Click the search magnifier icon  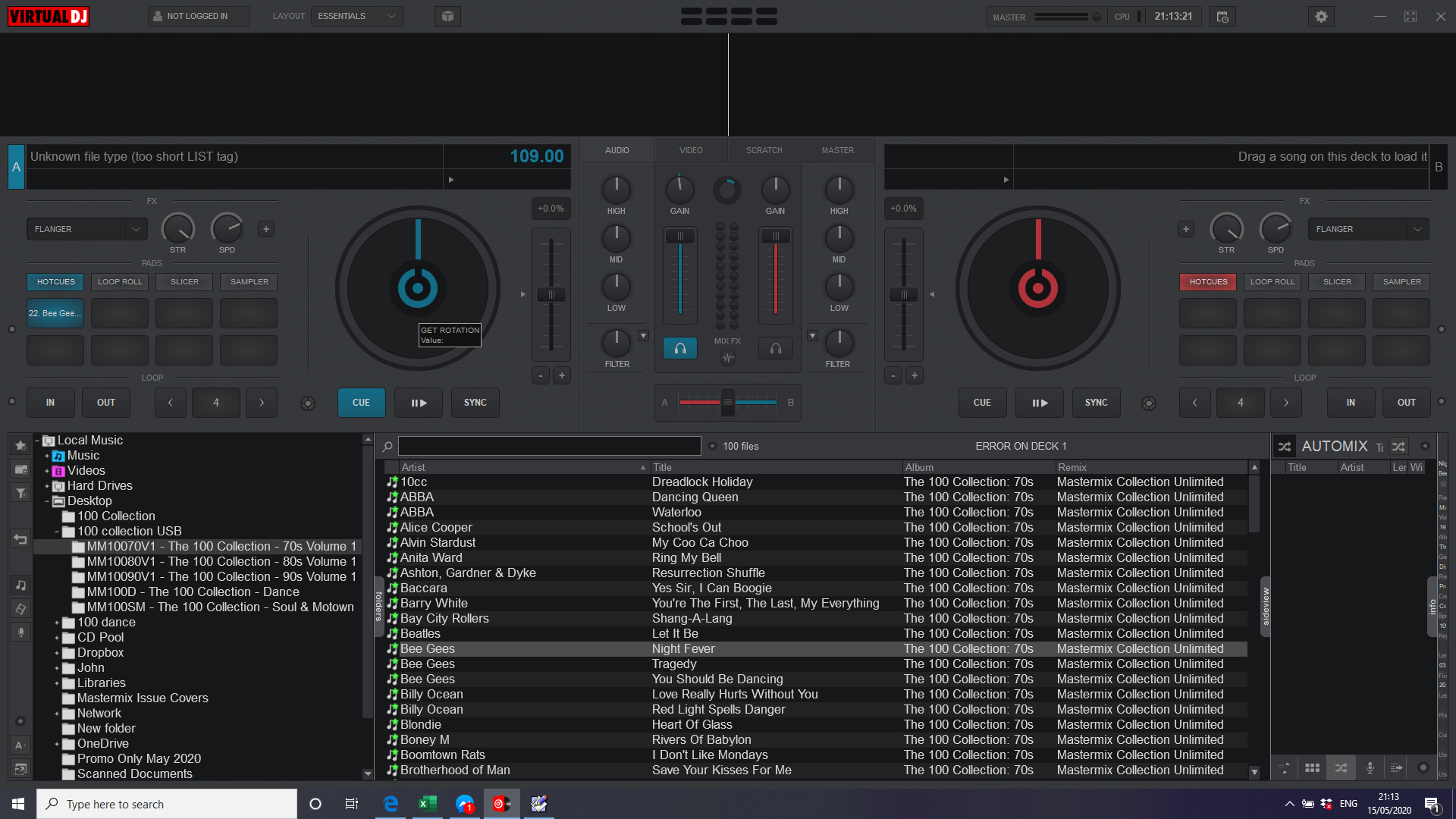click(x=388, y=447)
